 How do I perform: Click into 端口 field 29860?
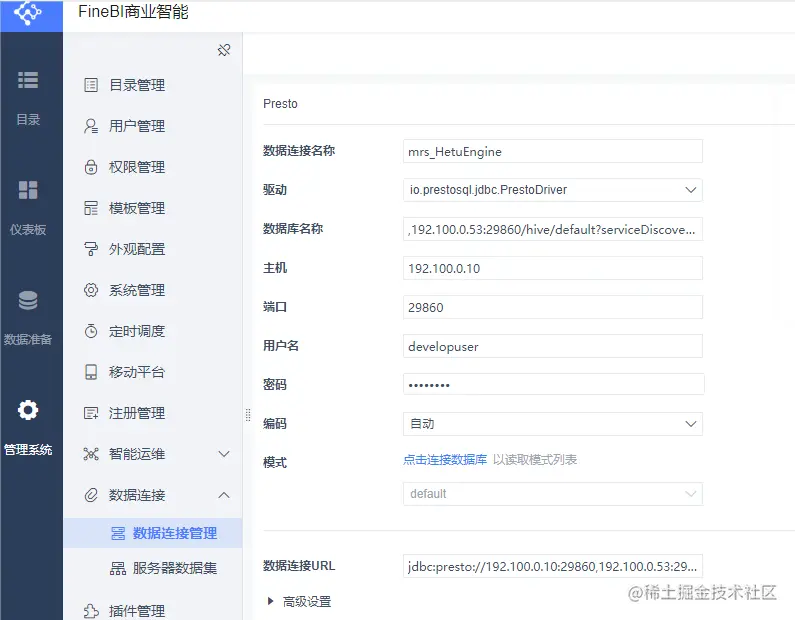point(553,307)
